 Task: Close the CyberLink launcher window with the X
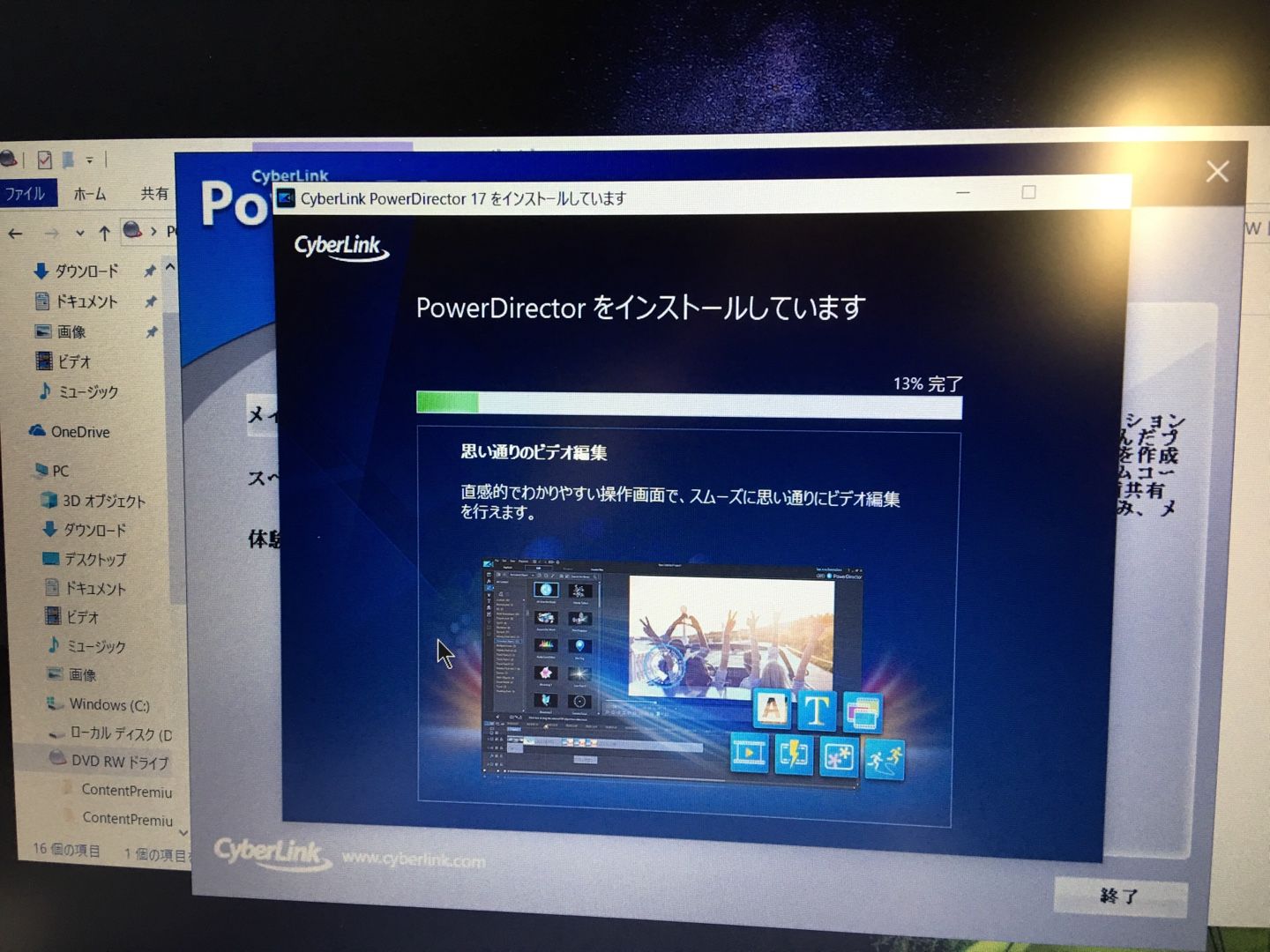(1217, 171)
